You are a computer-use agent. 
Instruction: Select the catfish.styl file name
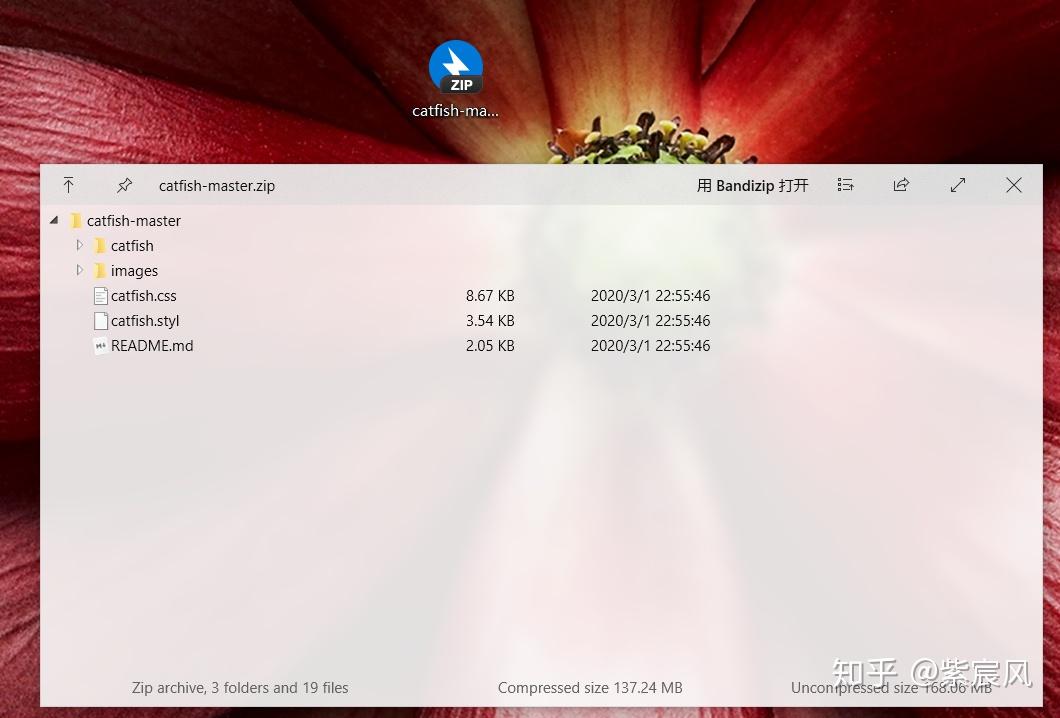[x=145, y=320]
